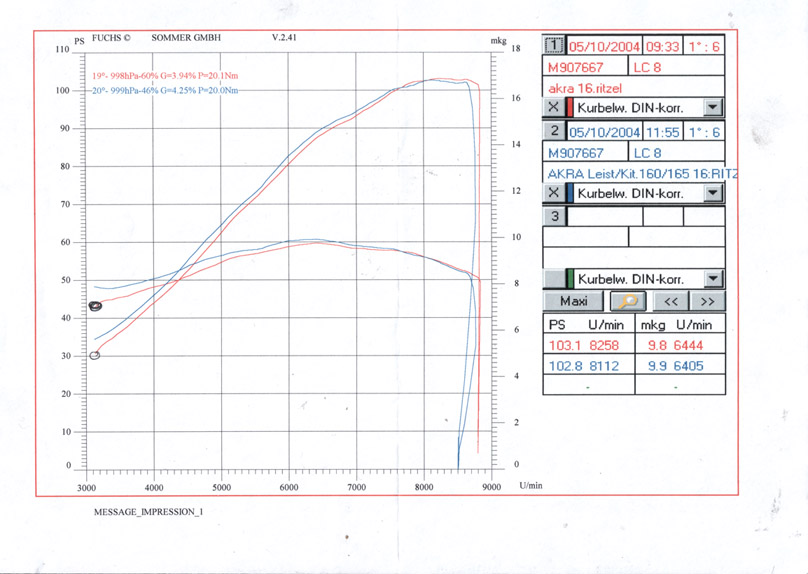Image resolution: width=808 pixels, height=574 pixels.
Task: Toggle X checkbox for red run 1
Action: click(554, 107)
